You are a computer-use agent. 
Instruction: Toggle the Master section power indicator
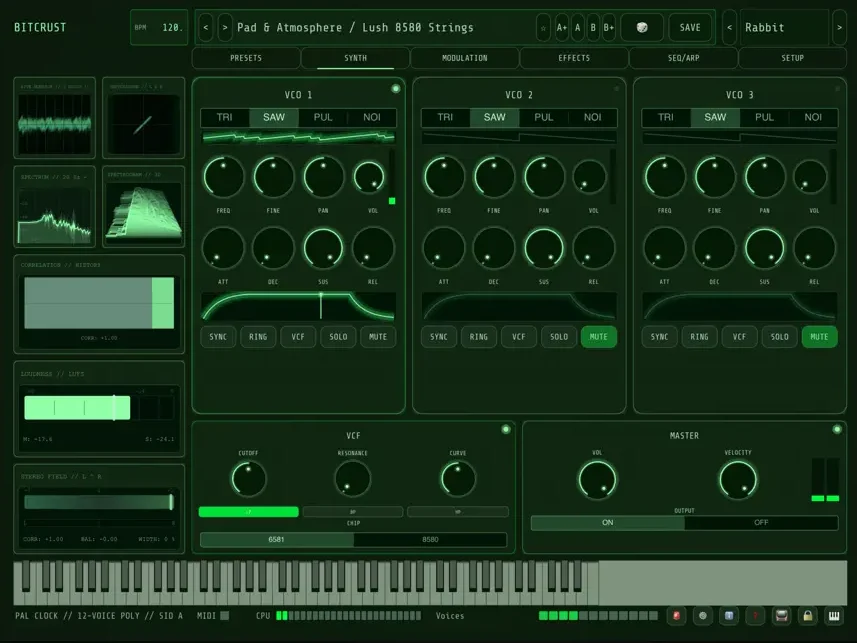(x=837, y=429)
